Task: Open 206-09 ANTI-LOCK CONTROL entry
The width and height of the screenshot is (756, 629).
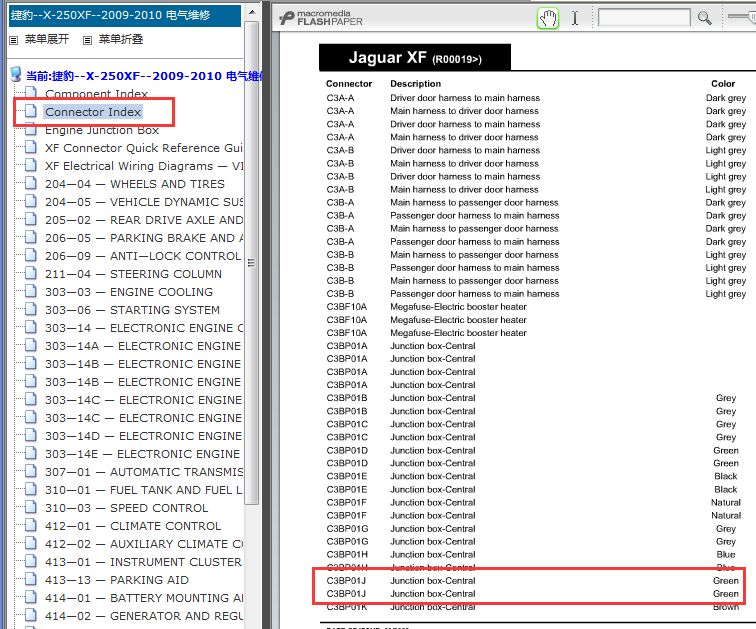Action: 143,256
